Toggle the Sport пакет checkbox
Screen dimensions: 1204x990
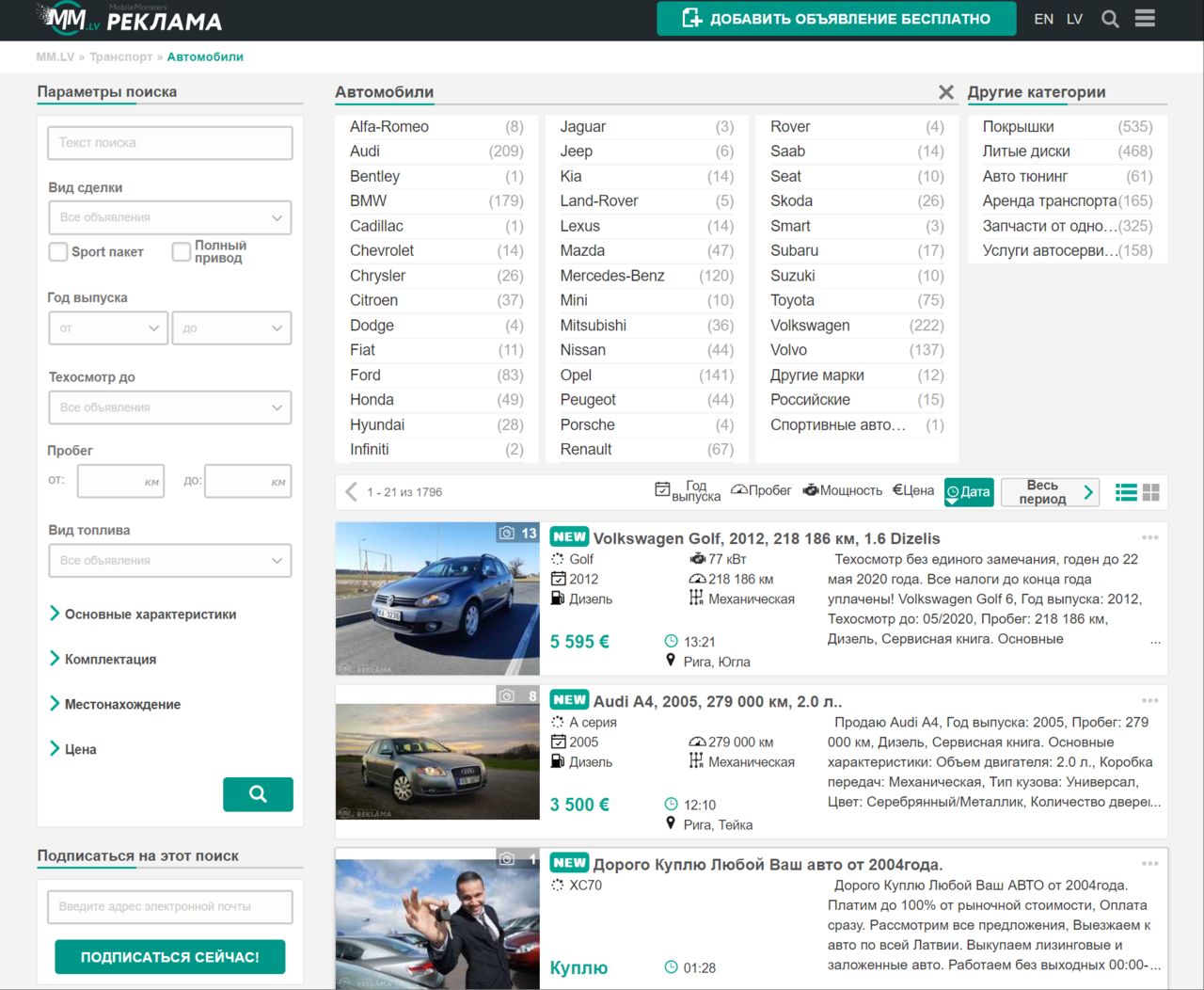(58, 251)
